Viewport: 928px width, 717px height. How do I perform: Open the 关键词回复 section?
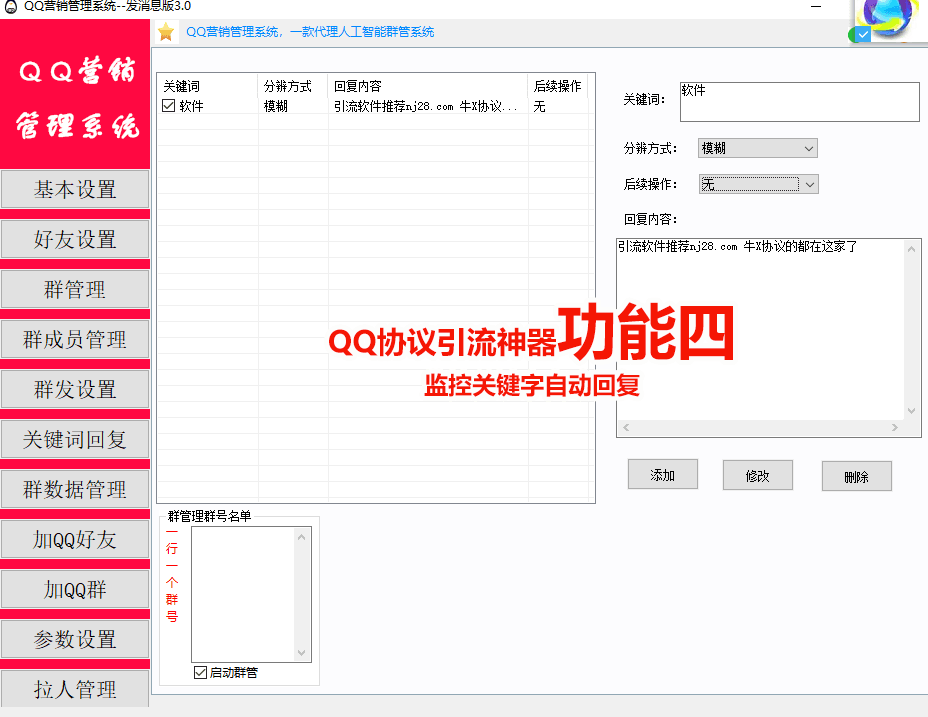pyautogui.click(x=75, y=440)
